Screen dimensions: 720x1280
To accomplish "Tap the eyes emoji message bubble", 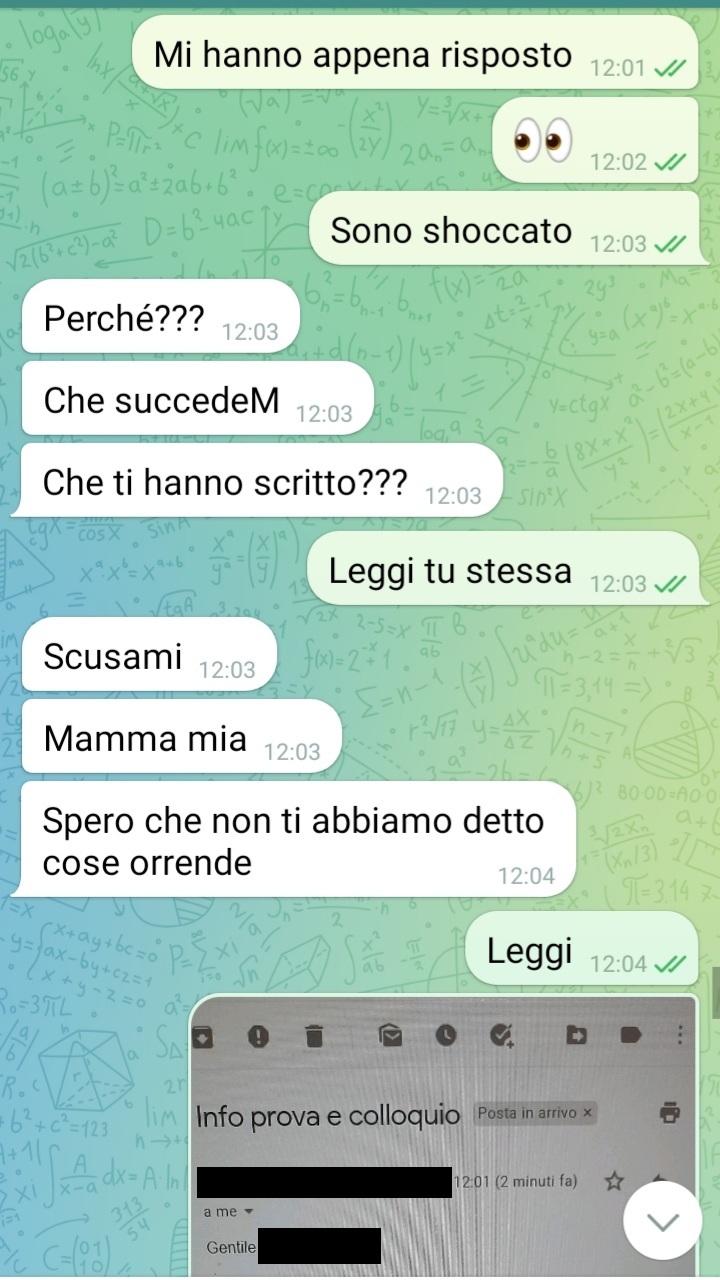I will pos(595,140).
